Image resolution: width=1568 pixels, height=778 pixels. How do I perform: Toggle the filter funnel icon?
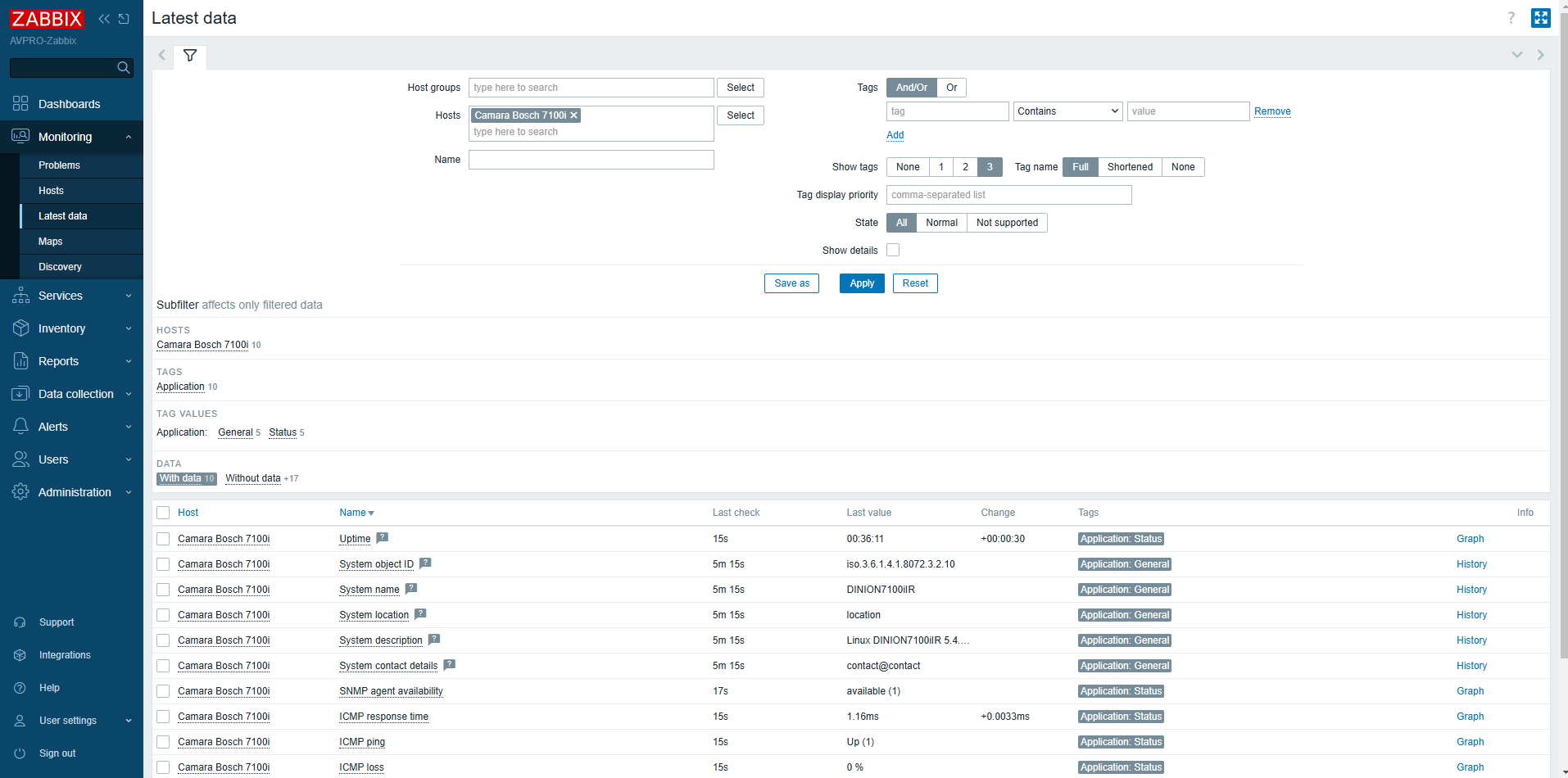pyautogui.click(x=190, y=56)
